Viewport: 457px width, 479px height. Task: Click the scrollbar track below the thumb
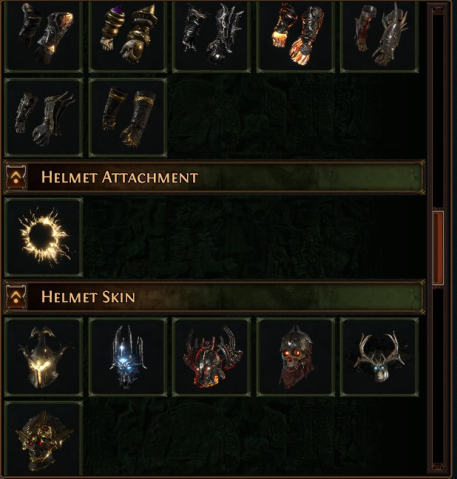pyautogui.click(x=438, y=375)
